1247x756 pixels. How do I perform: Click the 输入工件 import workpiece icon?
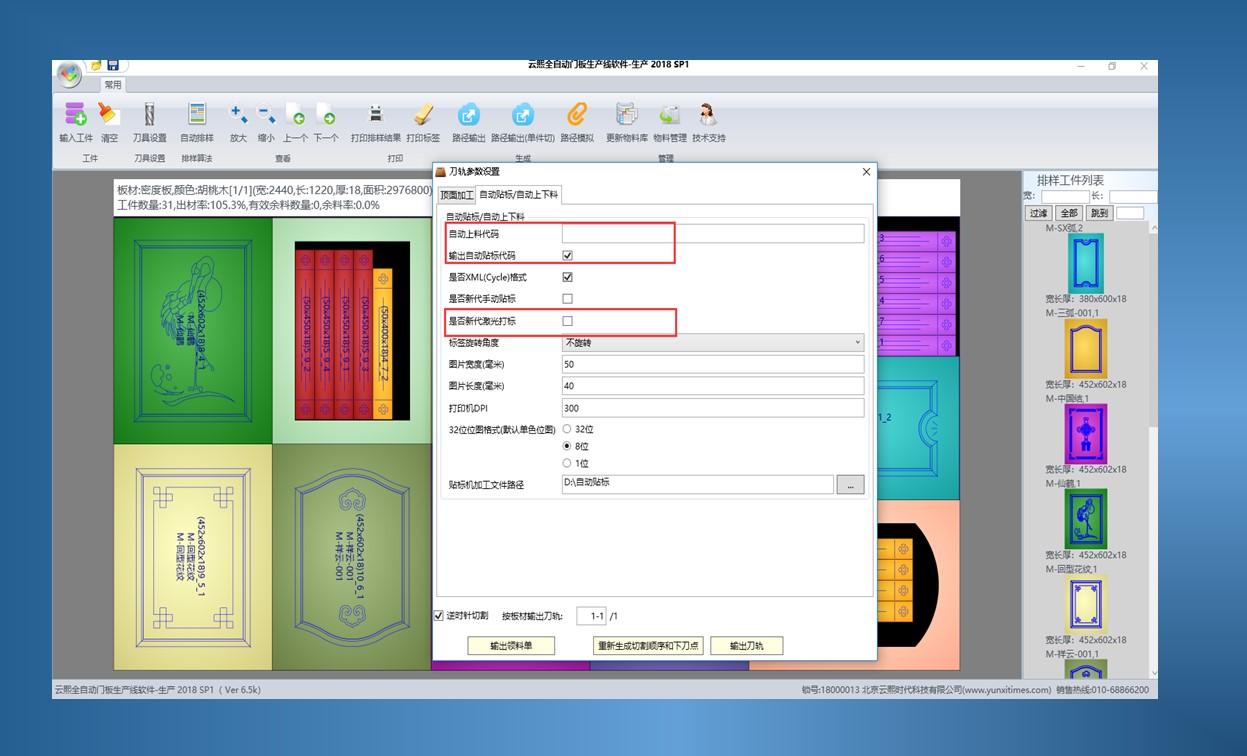(x=75, y=115)
